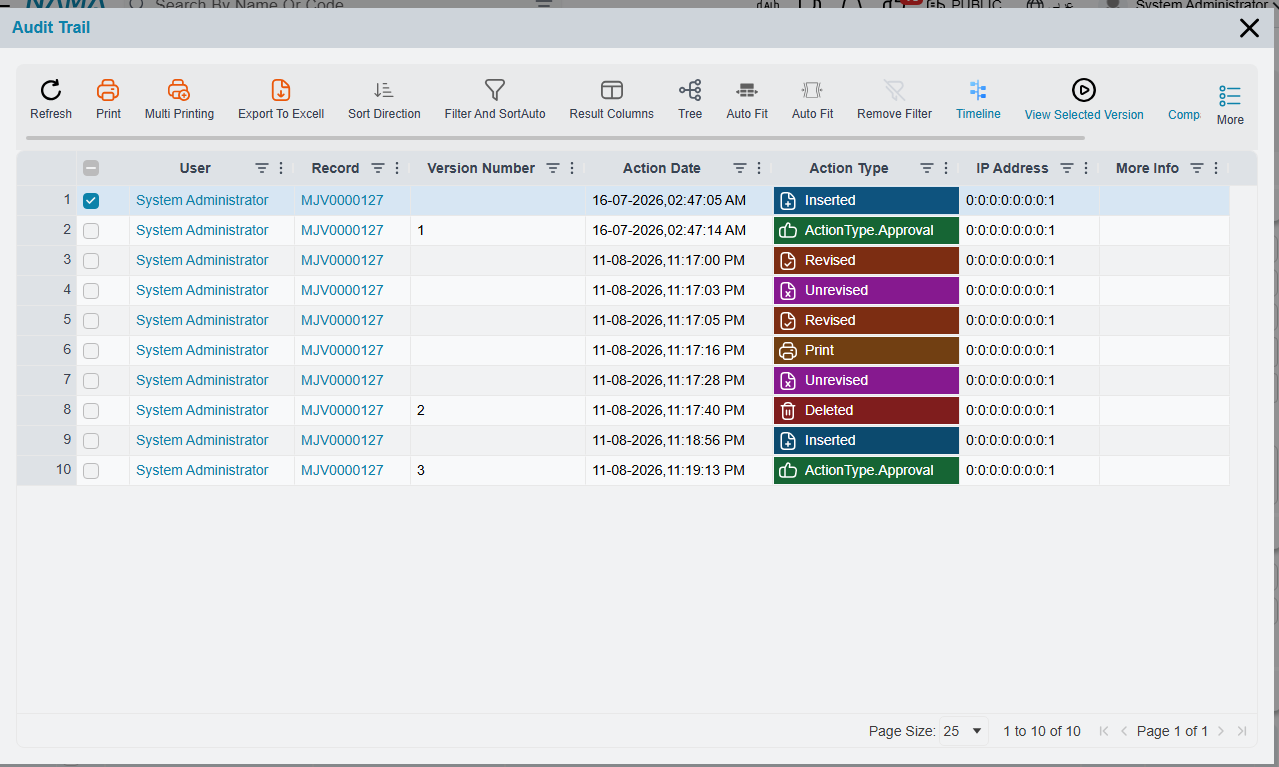Click date 16-07-2026,02:47:14 AM
The image size is (1279, 767).
click(x=669, y=230)
